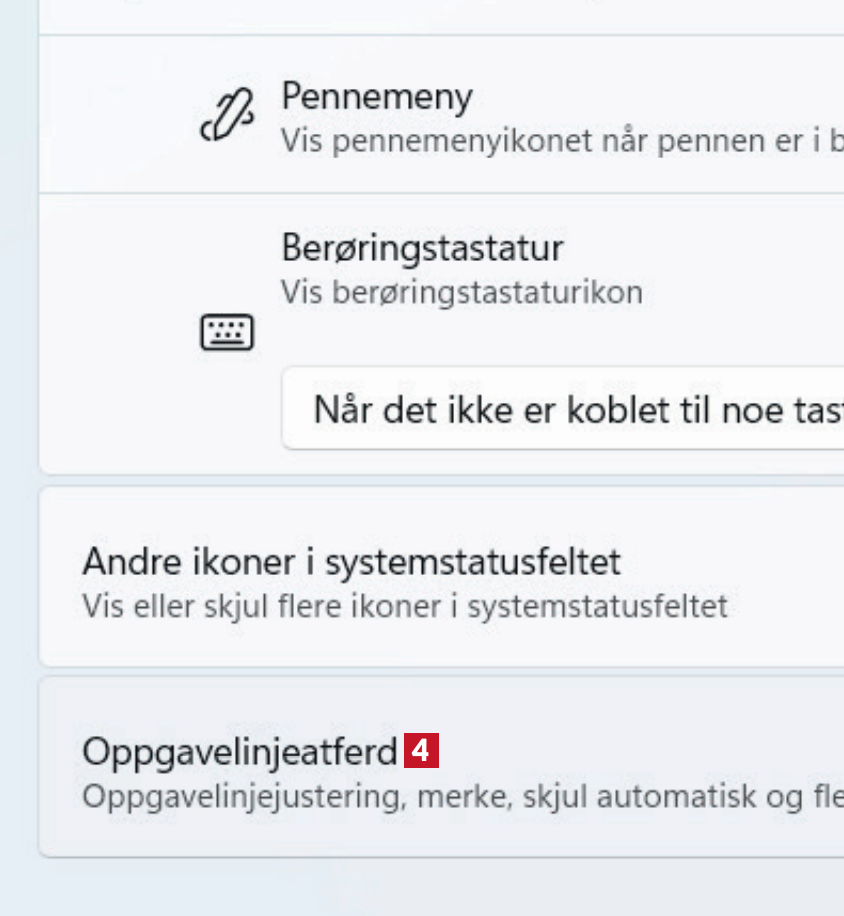Image resolution: width=844 pixels, height=916 pixels.
Task: Select the Pennemeny heading
Action: click(376, 97)
